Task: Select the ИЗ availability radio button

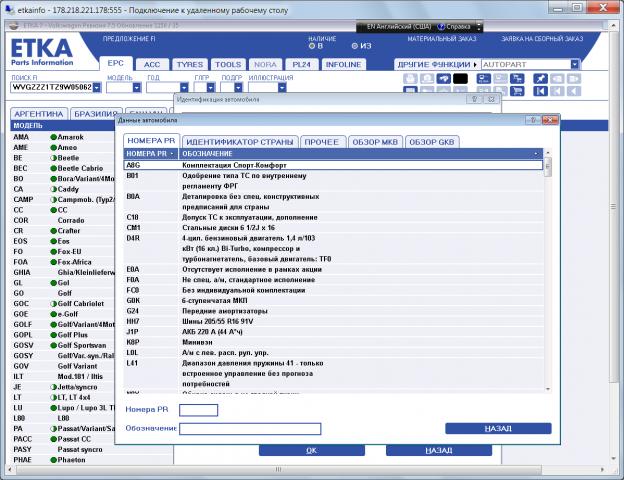Action: [355, 46]
